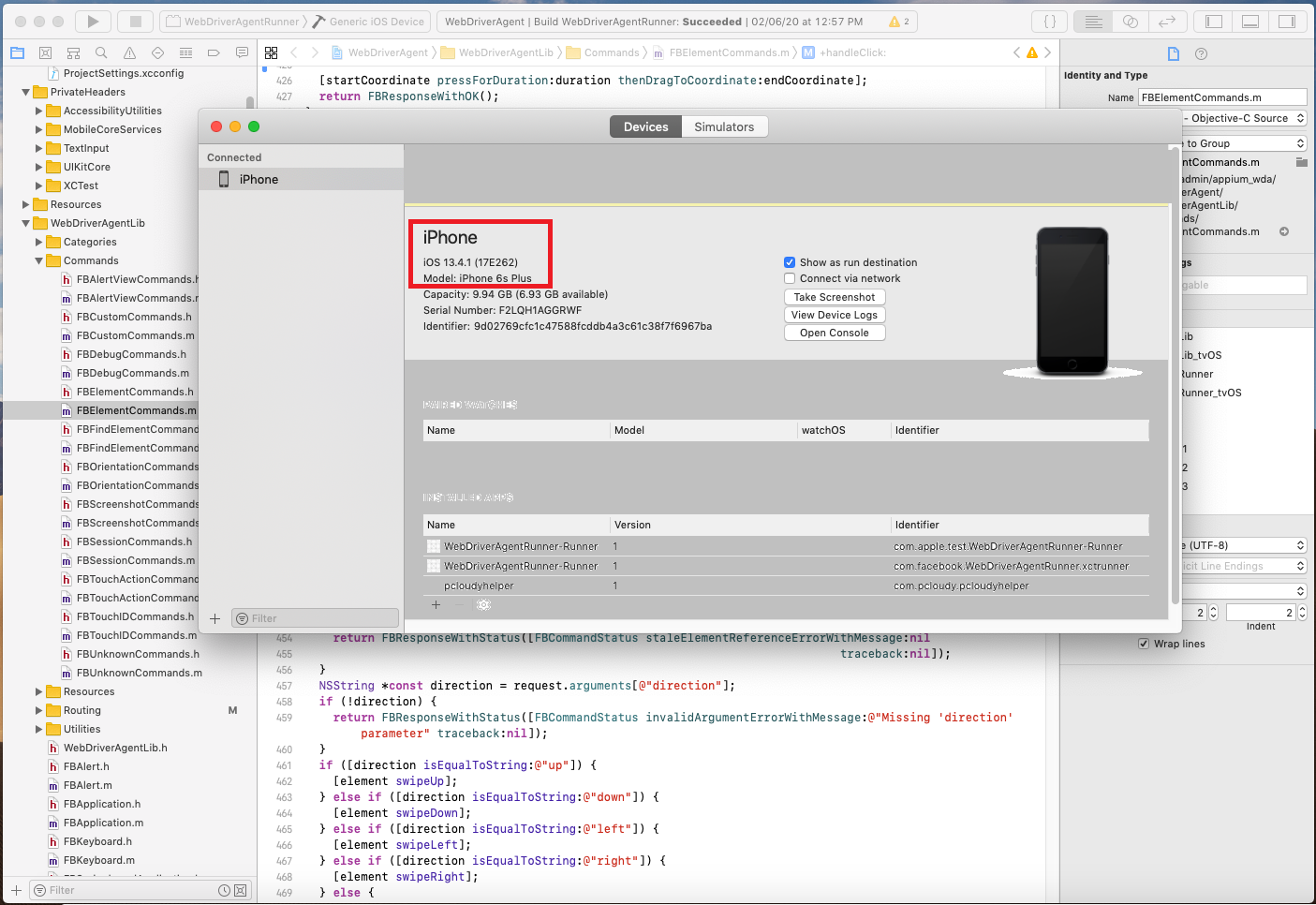This screenshot has height=905, width=1316.
Task: Click +handleClick: in the jump bar
Action: click(852, 52)
